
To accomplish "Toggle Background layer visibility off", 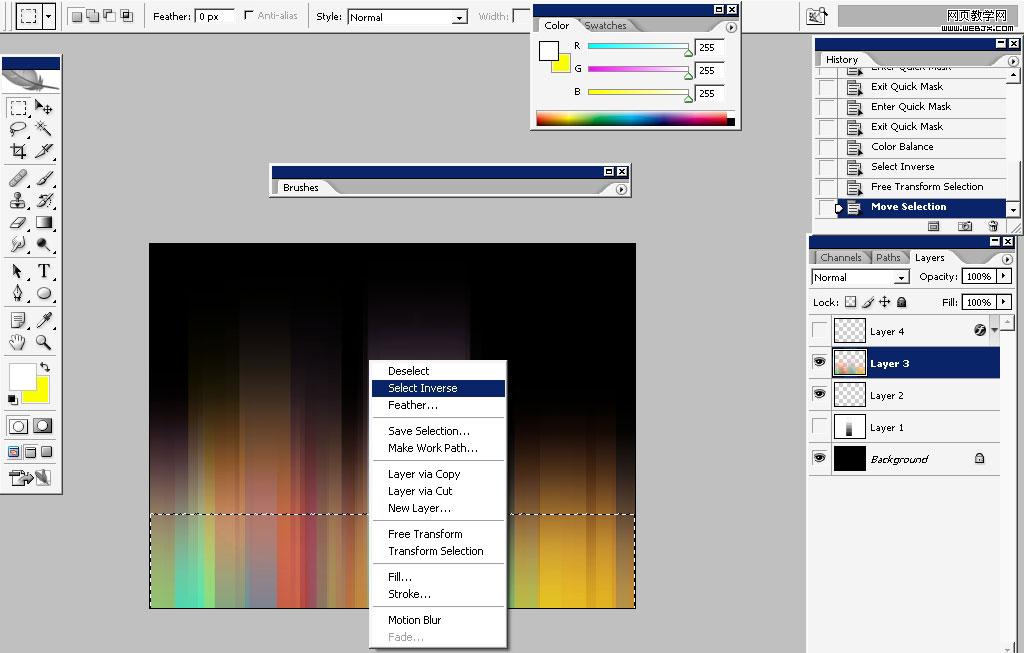I will tap(820, 459).
